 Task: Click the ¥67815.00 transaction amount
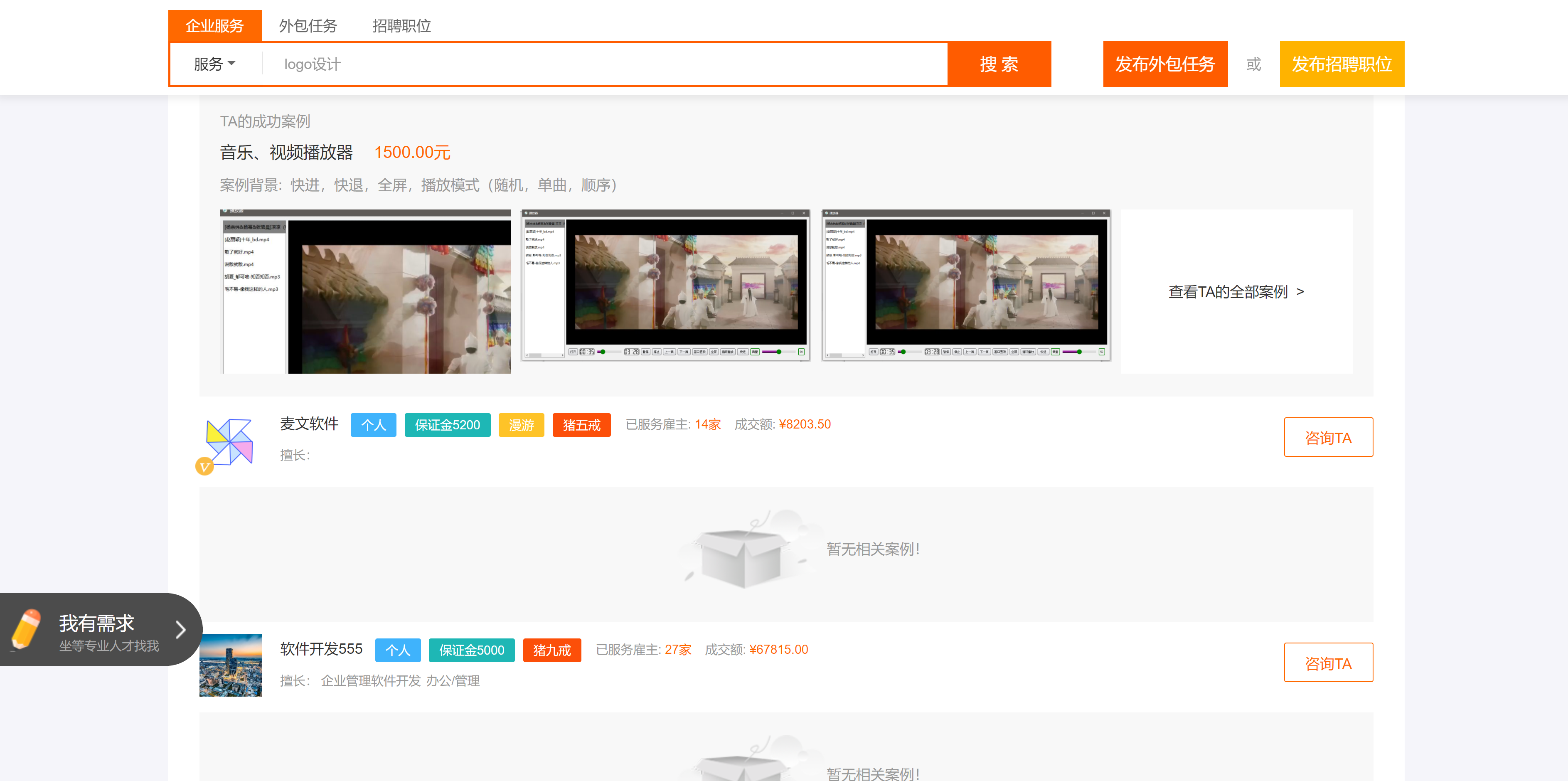click(x=779, y=650)
